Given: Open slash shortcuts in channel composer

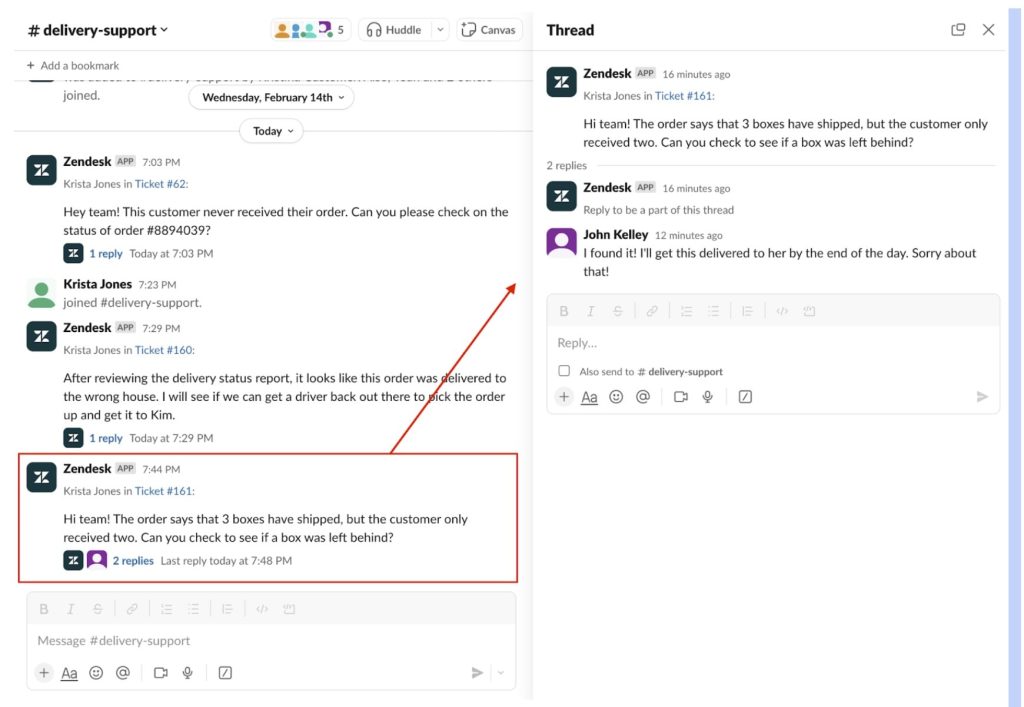Looking at the screenshot, I should (x=225, y=672).
